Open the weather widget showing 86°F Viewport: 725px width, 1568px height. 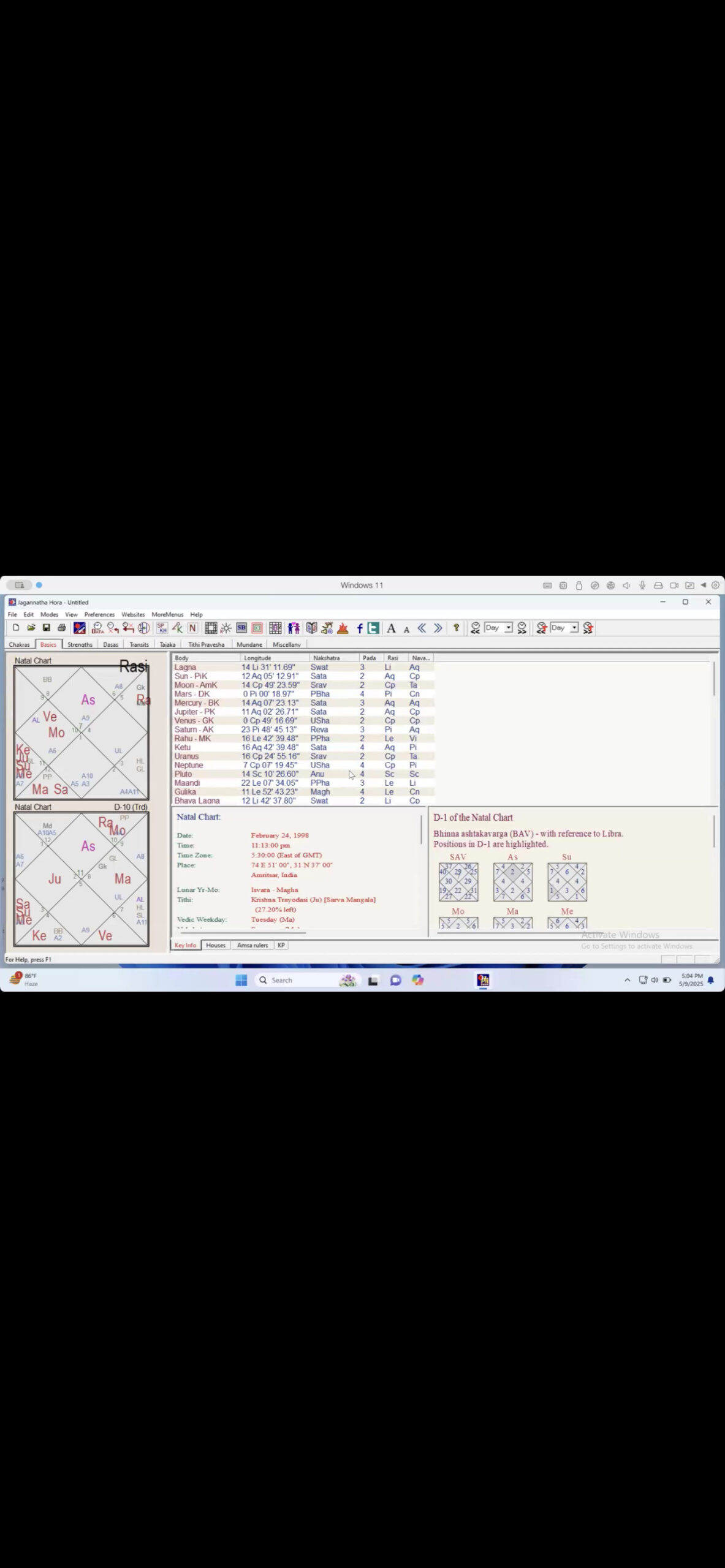pos(23,979)
